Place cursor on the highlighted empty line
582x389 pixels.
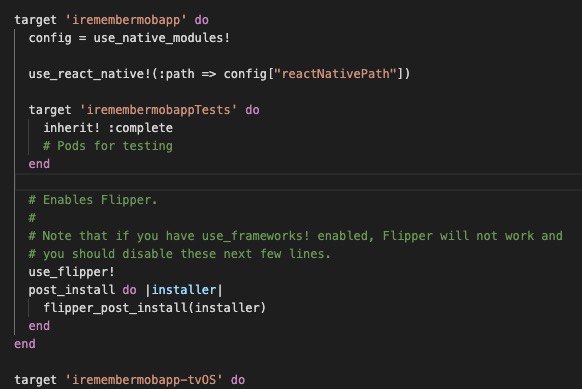tap(299, 182)
